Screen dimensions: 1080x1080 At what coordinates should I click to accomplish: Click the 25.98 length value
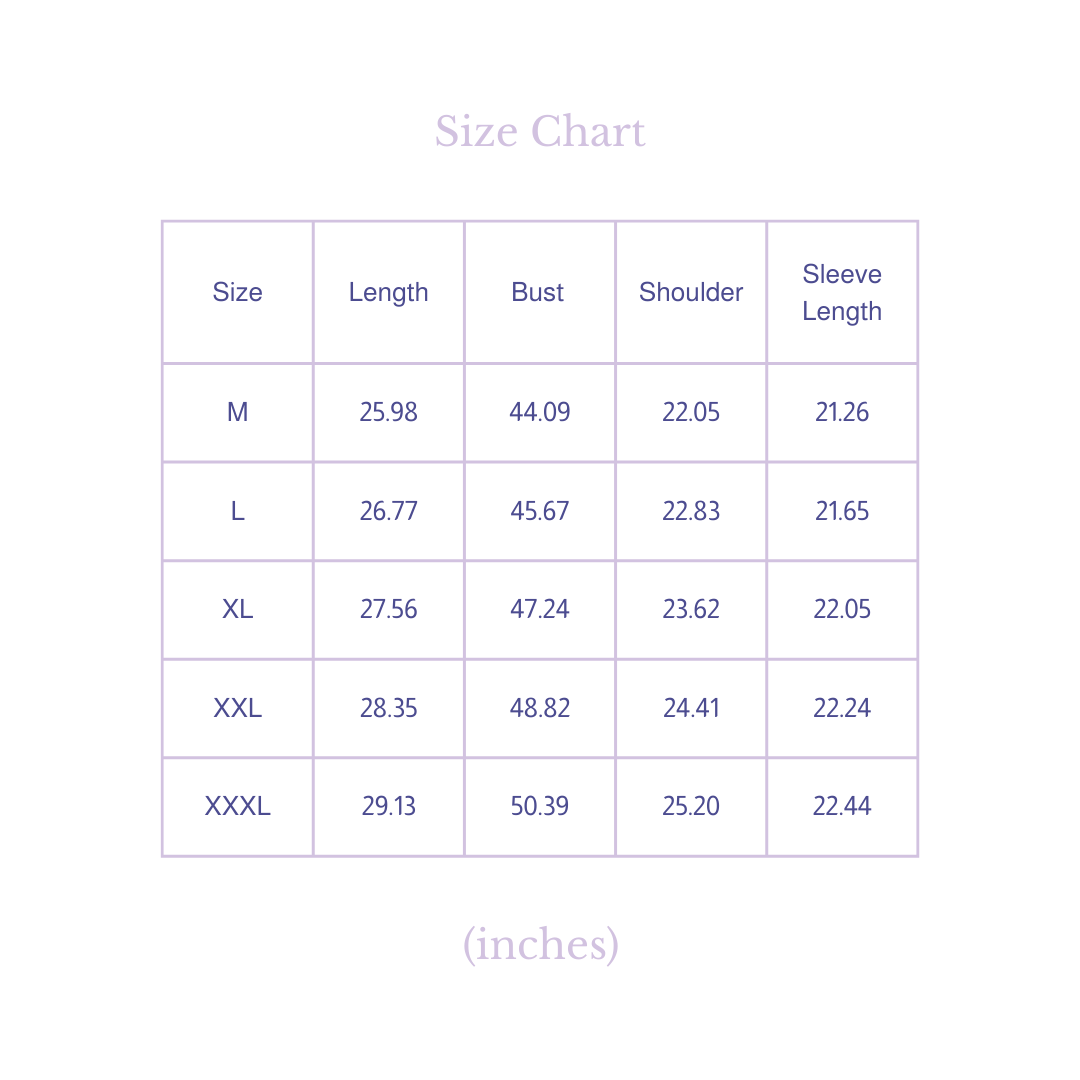click(388, 412)
